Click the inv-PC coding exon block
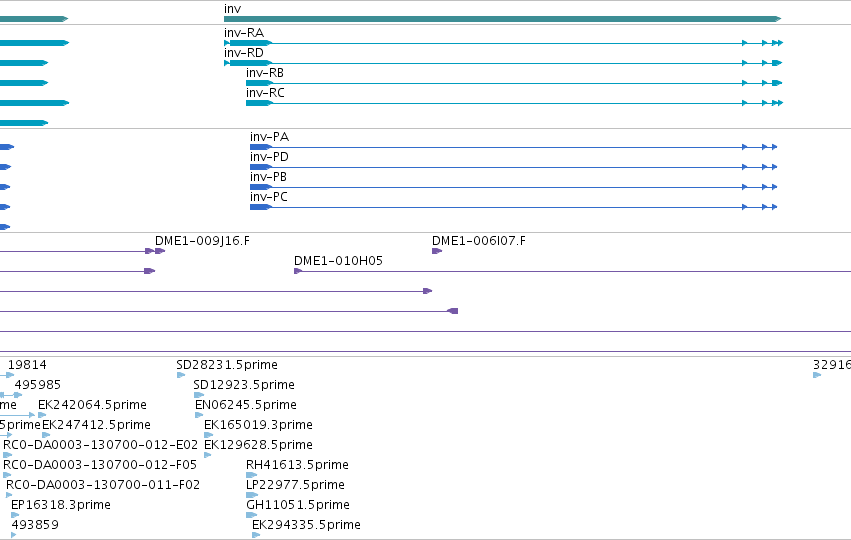 click(x=261, y=207)
